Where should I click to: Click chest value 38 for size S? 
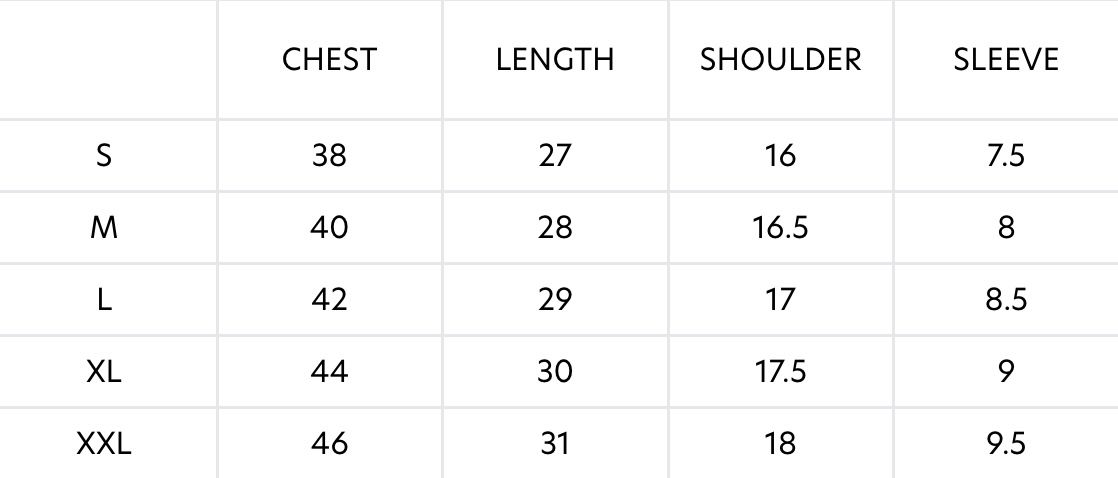click(x=329, y=156)
